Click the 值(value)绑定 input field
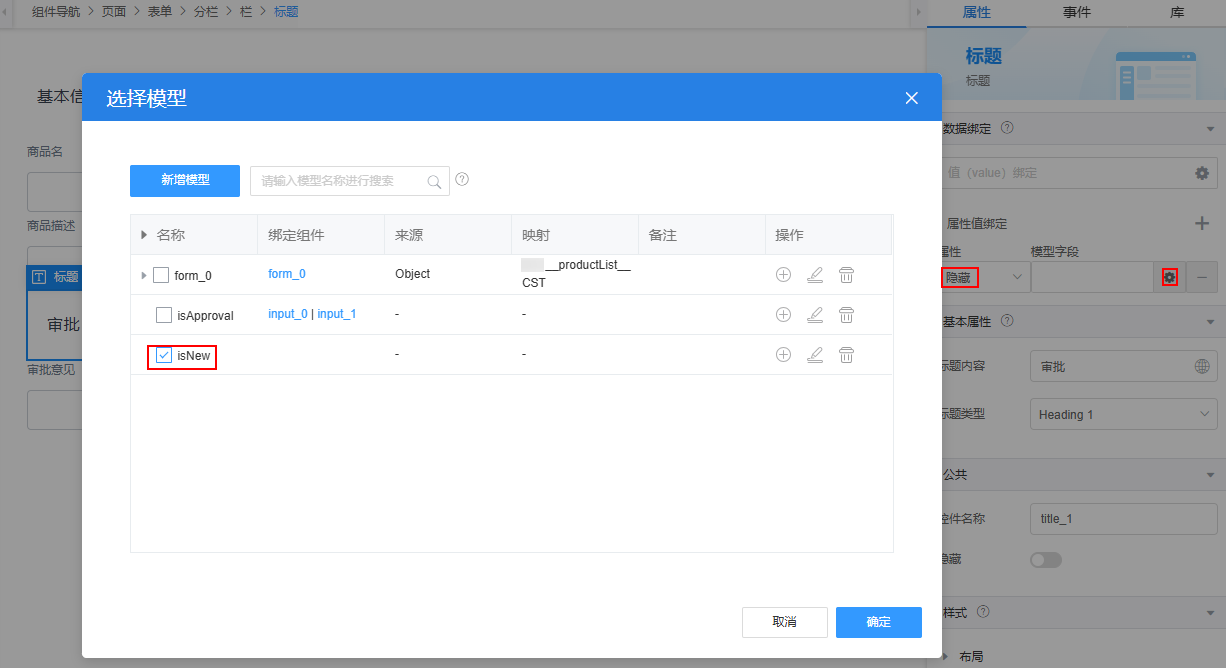This screenshot has height=668, width=1226. pos(1064,173)
